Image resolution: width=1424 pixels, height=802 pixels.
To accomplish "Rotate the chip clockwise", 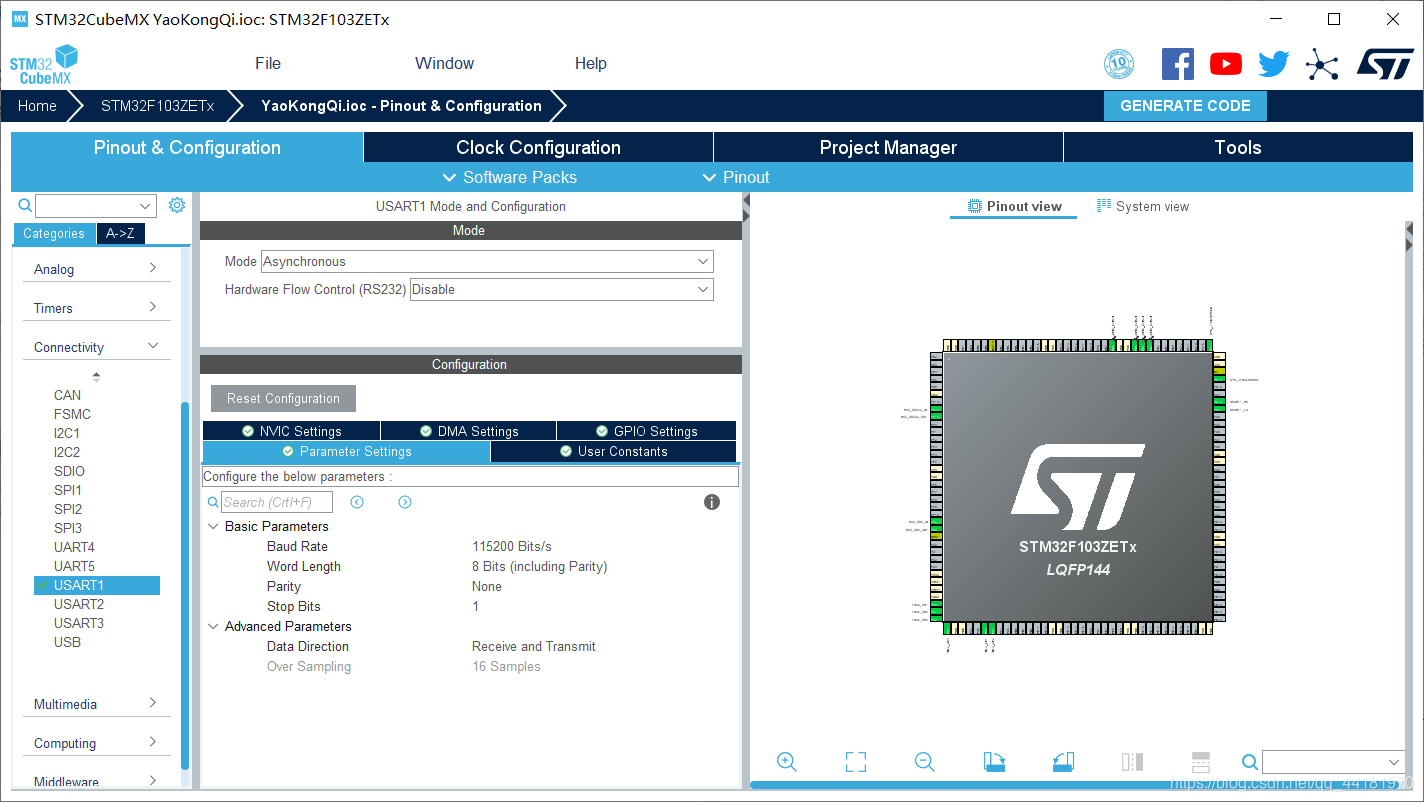I will [x=994, y=762].
